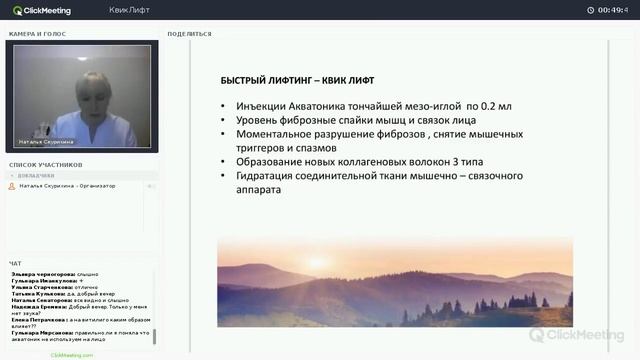The height and width of the screenshot is (360, 640).
Task: Click the clock icon beside the timer
Action: click(x=590, y=10)
